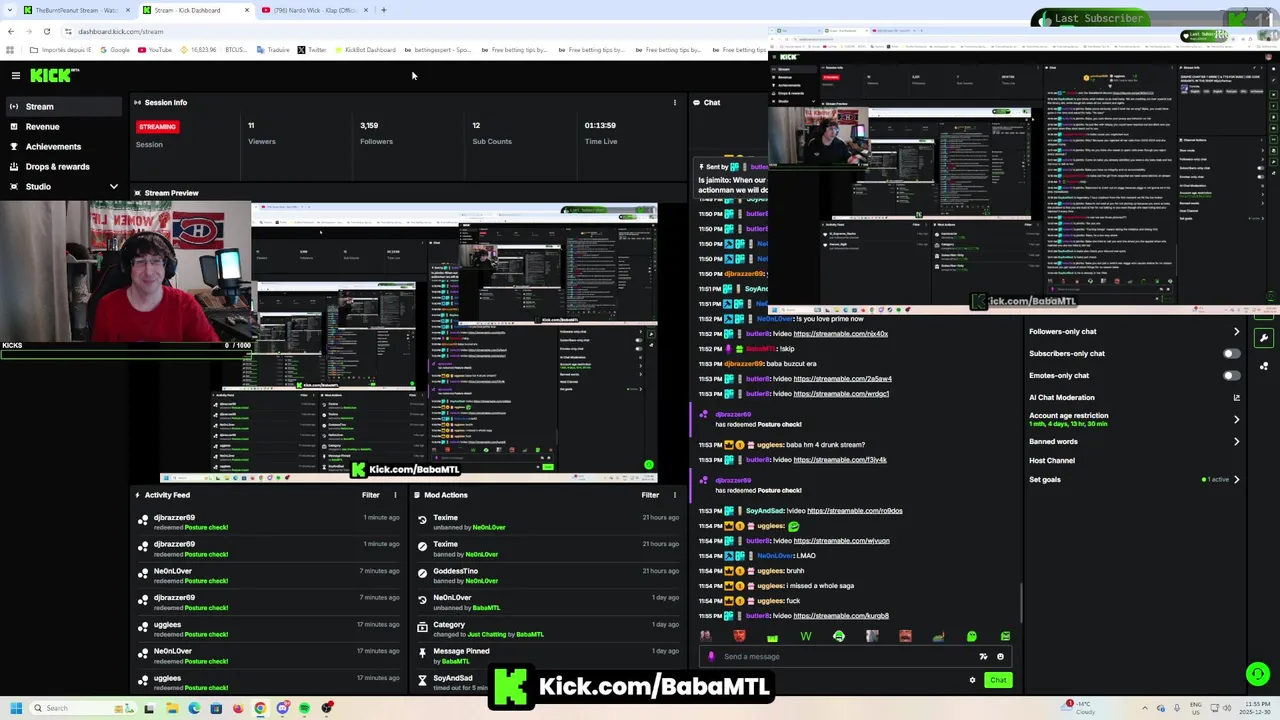Open the emote picker smiley in message box
Image resolution: width=1280 pixels, height=720 pixels.
point(1000,657)
